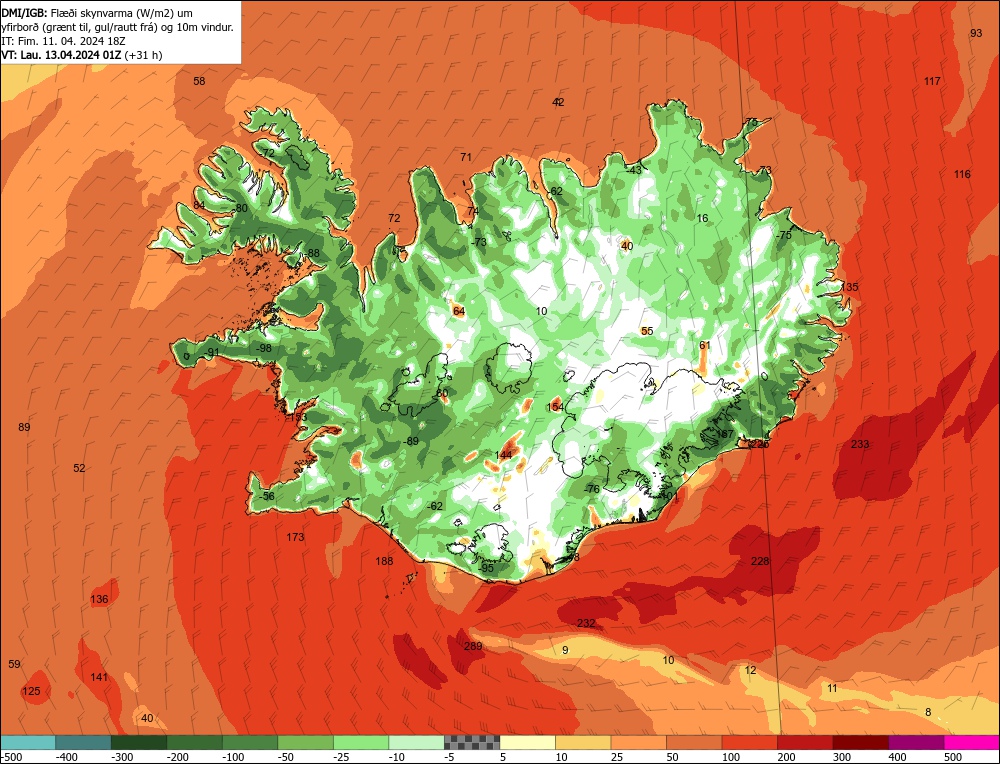The width and height of the screenshot is (1000, 764).
Task: Click the map value '125'
Action: pos(31,691)
